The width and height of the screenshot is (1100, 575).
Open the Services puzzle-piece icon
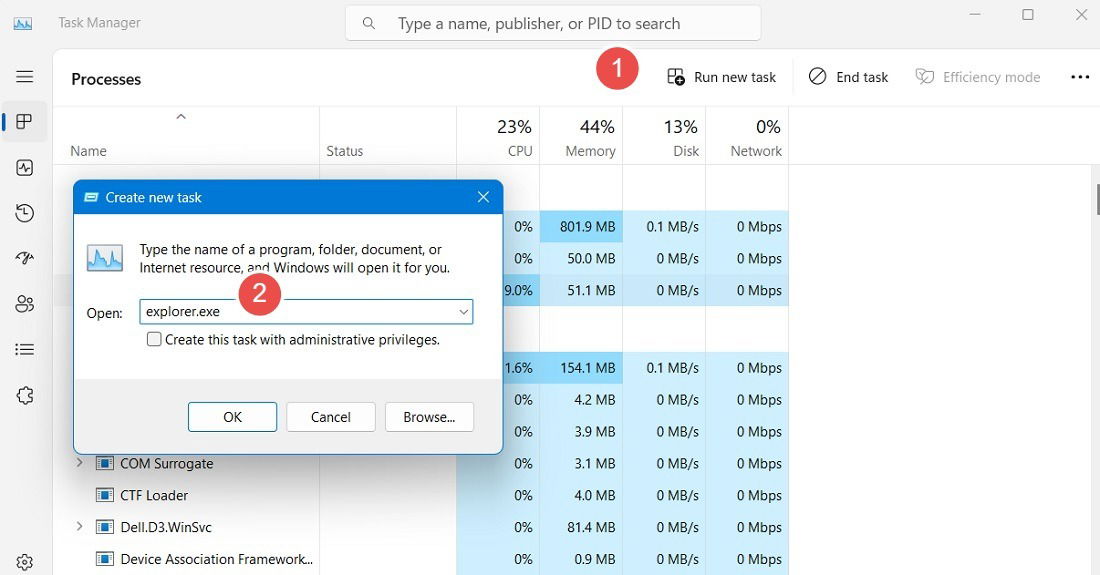pyautogui.click(x=25, y=395)
